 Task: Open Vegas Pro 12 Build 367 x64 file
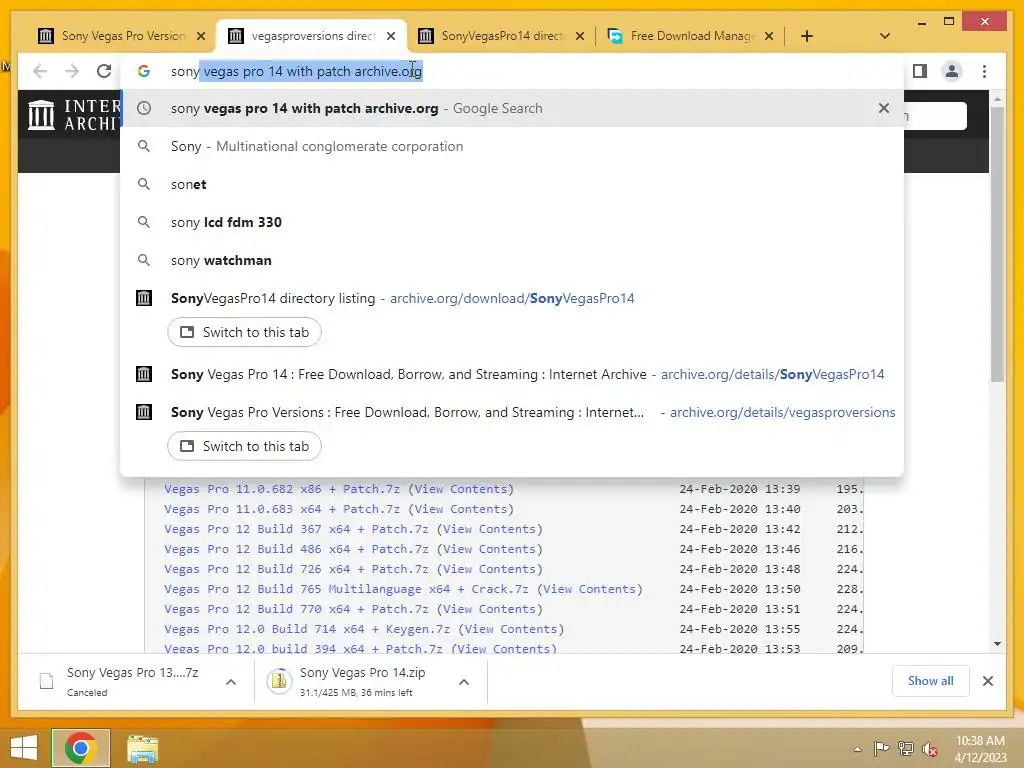(296, 529)
